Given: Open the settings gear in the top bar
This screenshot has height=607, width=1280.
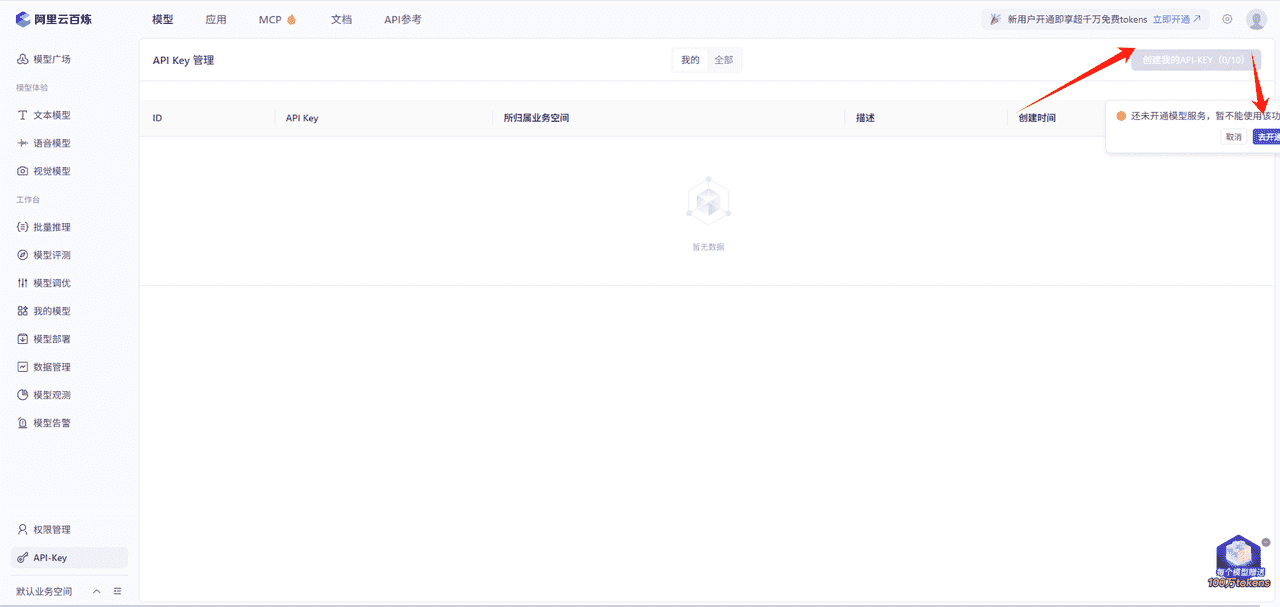Looking at the screenshot, I should click(x=1227, y=18).
